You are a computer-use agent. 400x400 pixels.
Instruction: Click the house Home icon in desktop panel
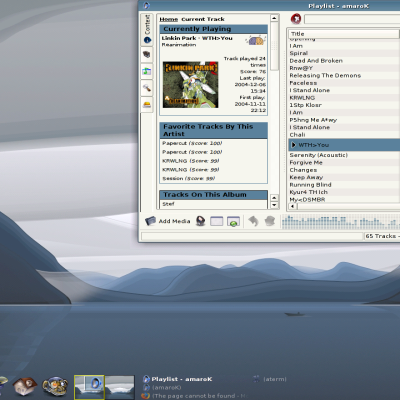(x=24, y=386)
